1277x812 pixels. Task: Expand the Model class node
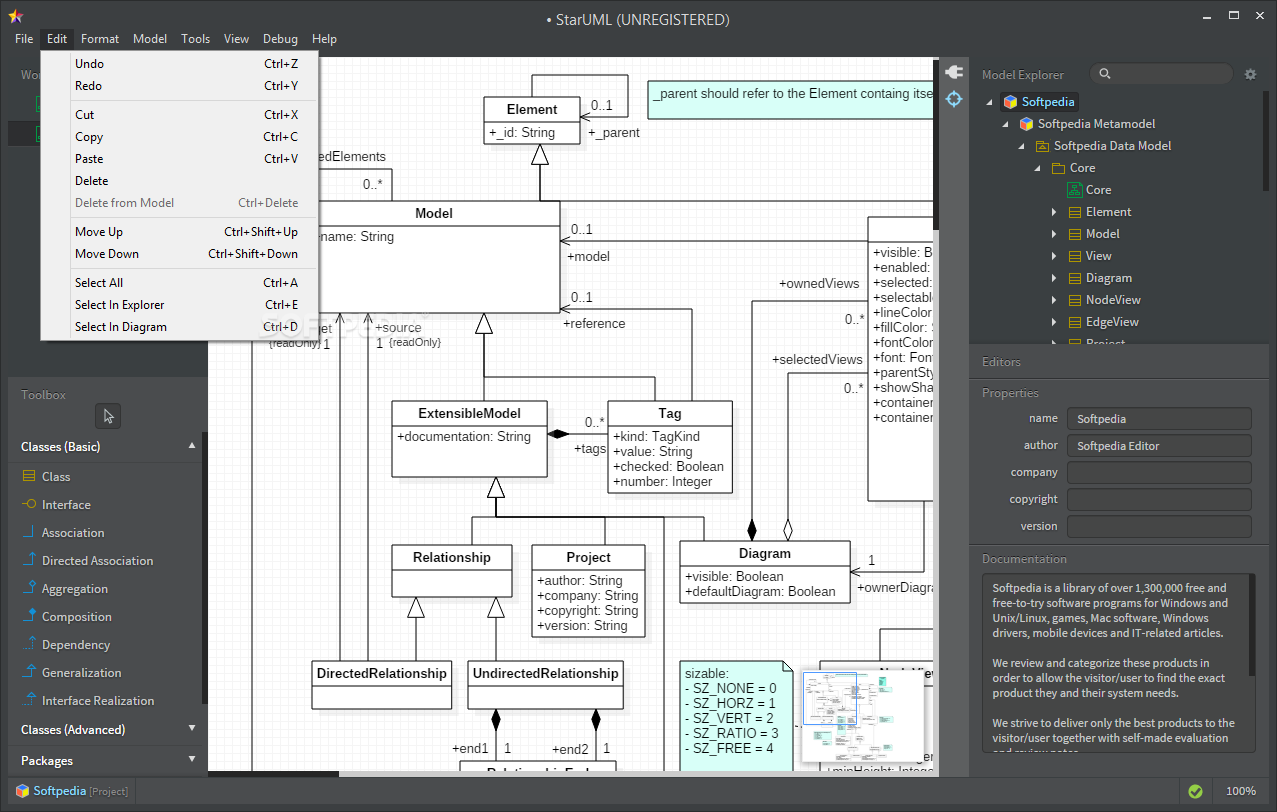(1054, 234)
